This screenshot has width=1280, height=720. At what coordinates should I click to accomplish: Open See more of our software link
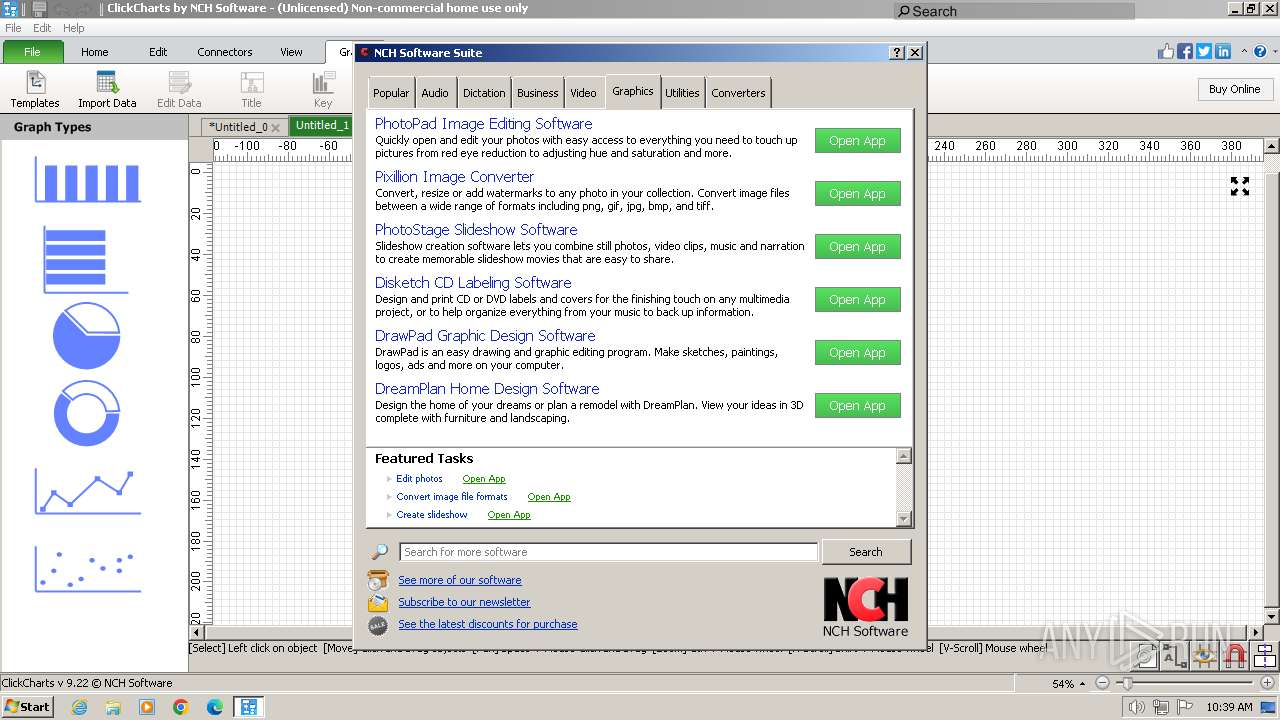[x=460, y=580]
